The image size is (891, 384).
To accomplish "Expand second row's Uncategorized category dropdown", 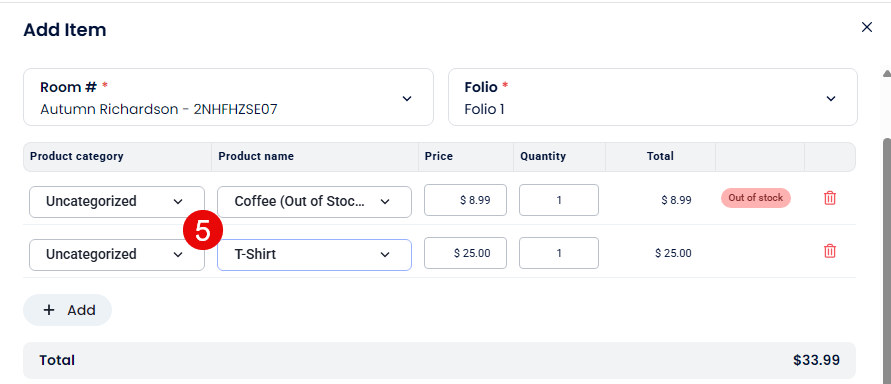I will (117, 254).
